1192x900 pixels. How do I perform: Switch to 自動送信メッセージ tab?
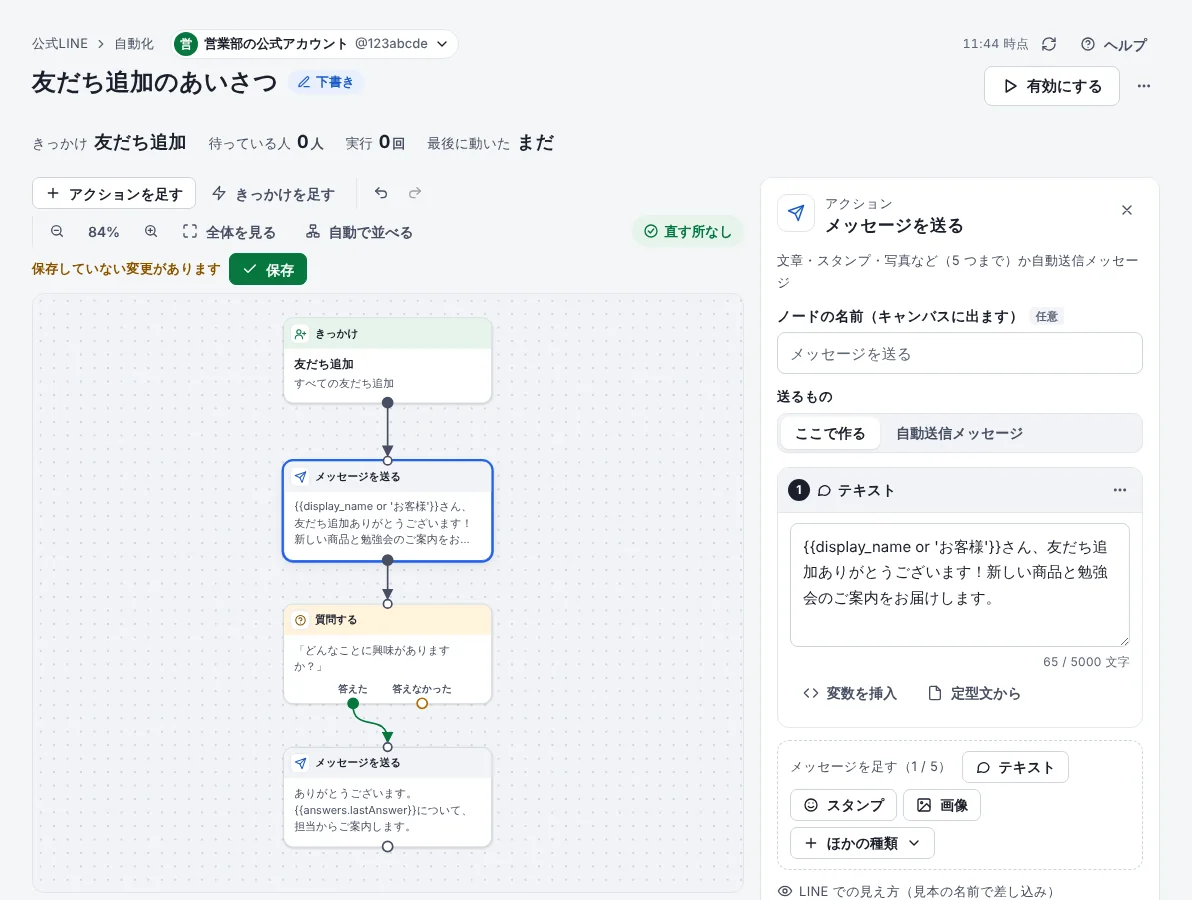[959, 433]
